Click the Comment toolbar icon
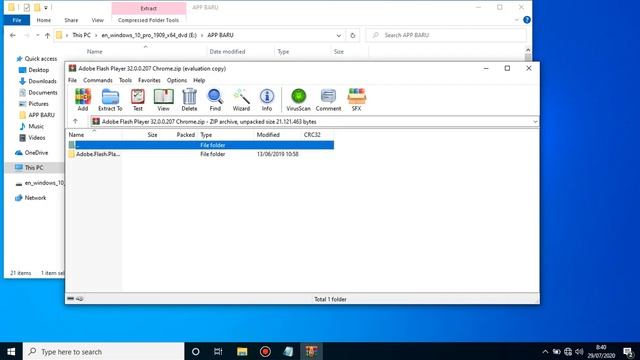Image resolution: width=640 pixels, height=360 pixels. 328,100
